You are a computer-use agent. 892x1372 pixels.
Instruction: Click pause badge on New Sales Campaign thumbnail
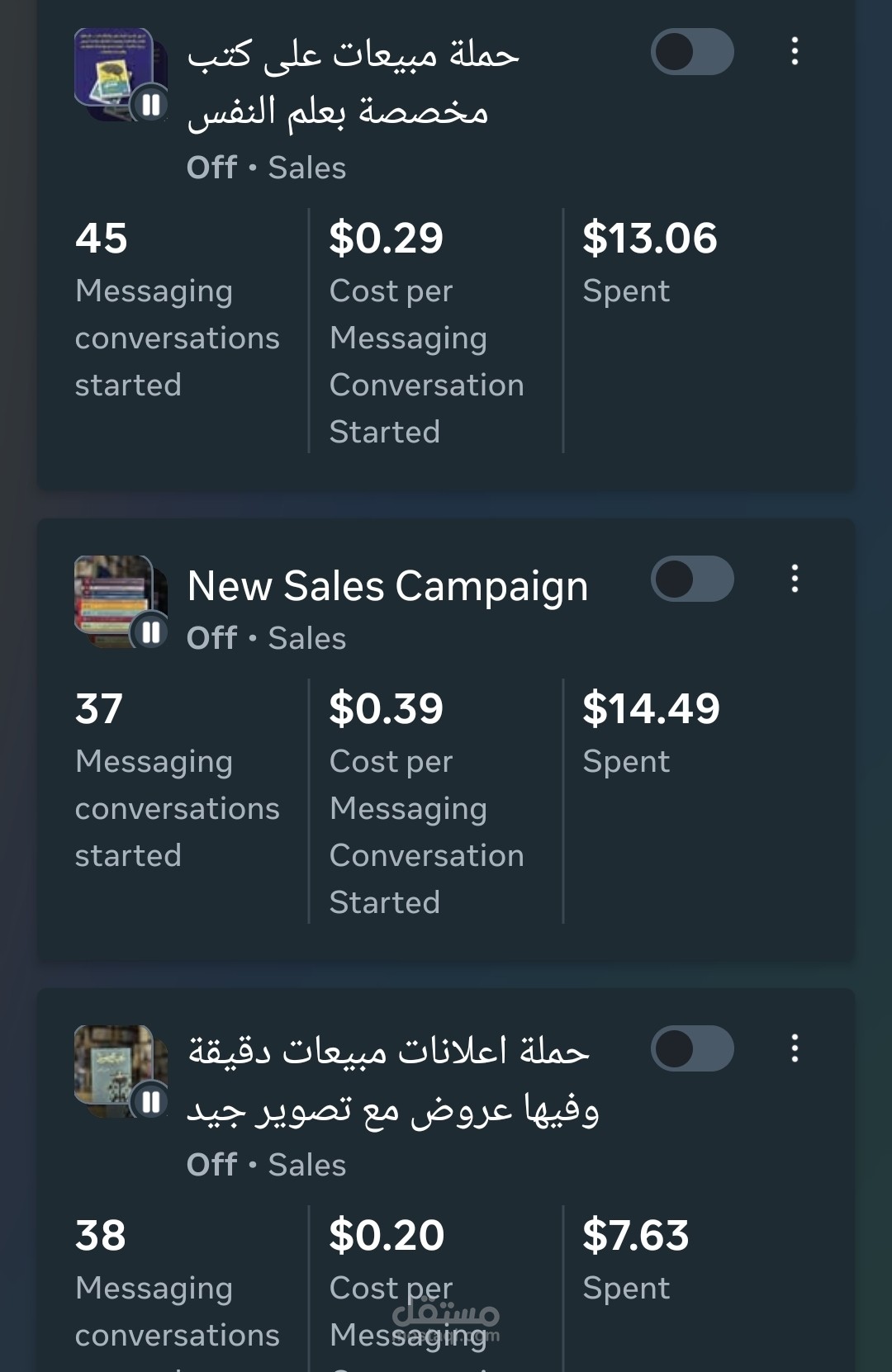(x=150, y=632)
